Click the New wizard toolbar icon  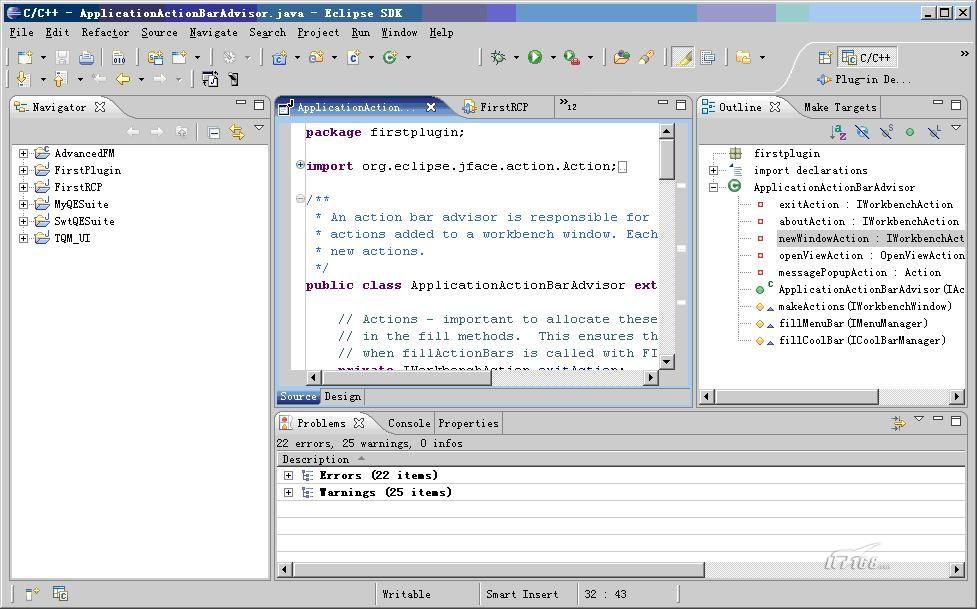[25, 58]
